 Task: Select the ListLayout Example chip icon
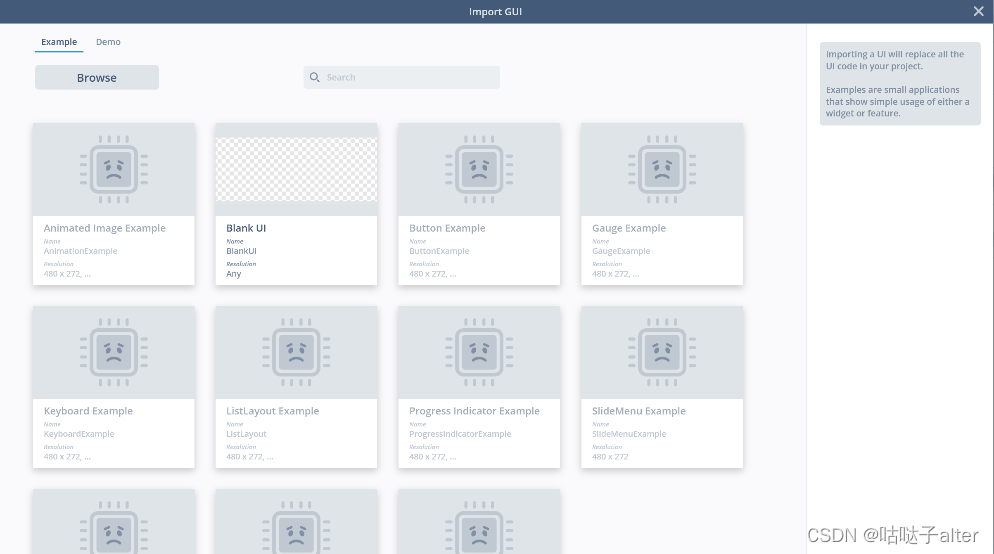coord(296,352)
